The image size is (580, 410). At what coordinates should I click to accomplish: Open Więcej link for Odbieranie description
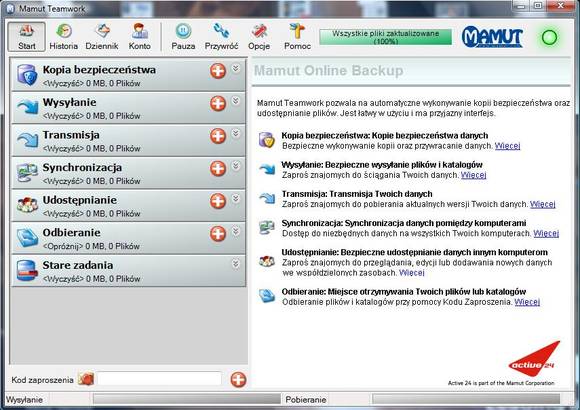point(527,302)
